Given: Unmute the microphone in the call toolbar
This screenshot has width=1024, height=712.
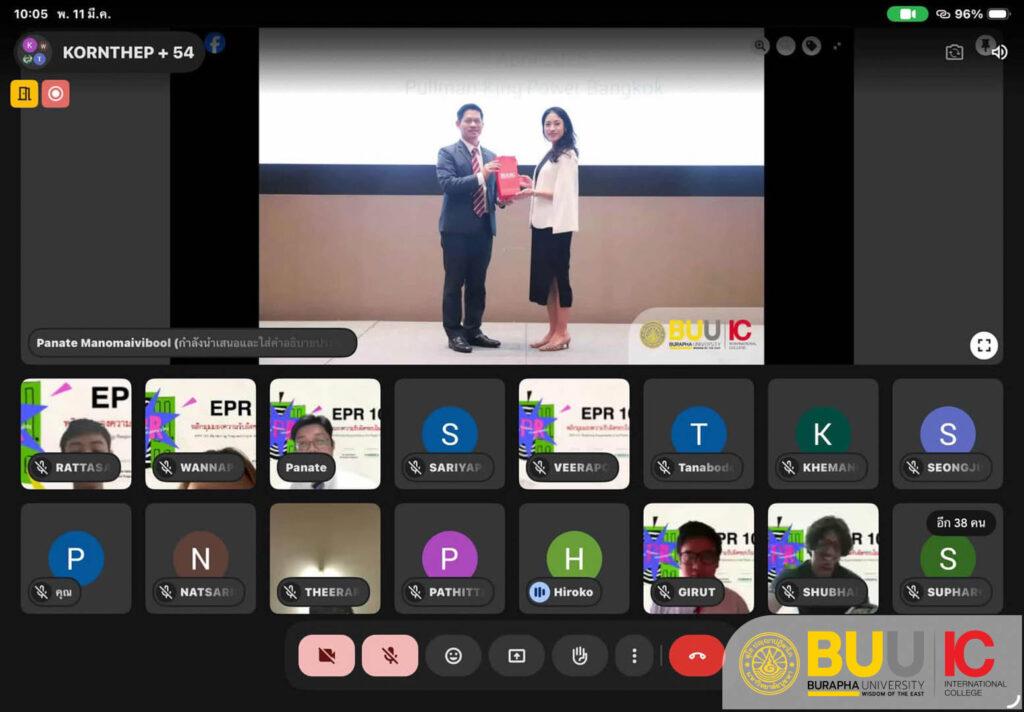Looking at the screenshot, I should (x=390, y=656).
